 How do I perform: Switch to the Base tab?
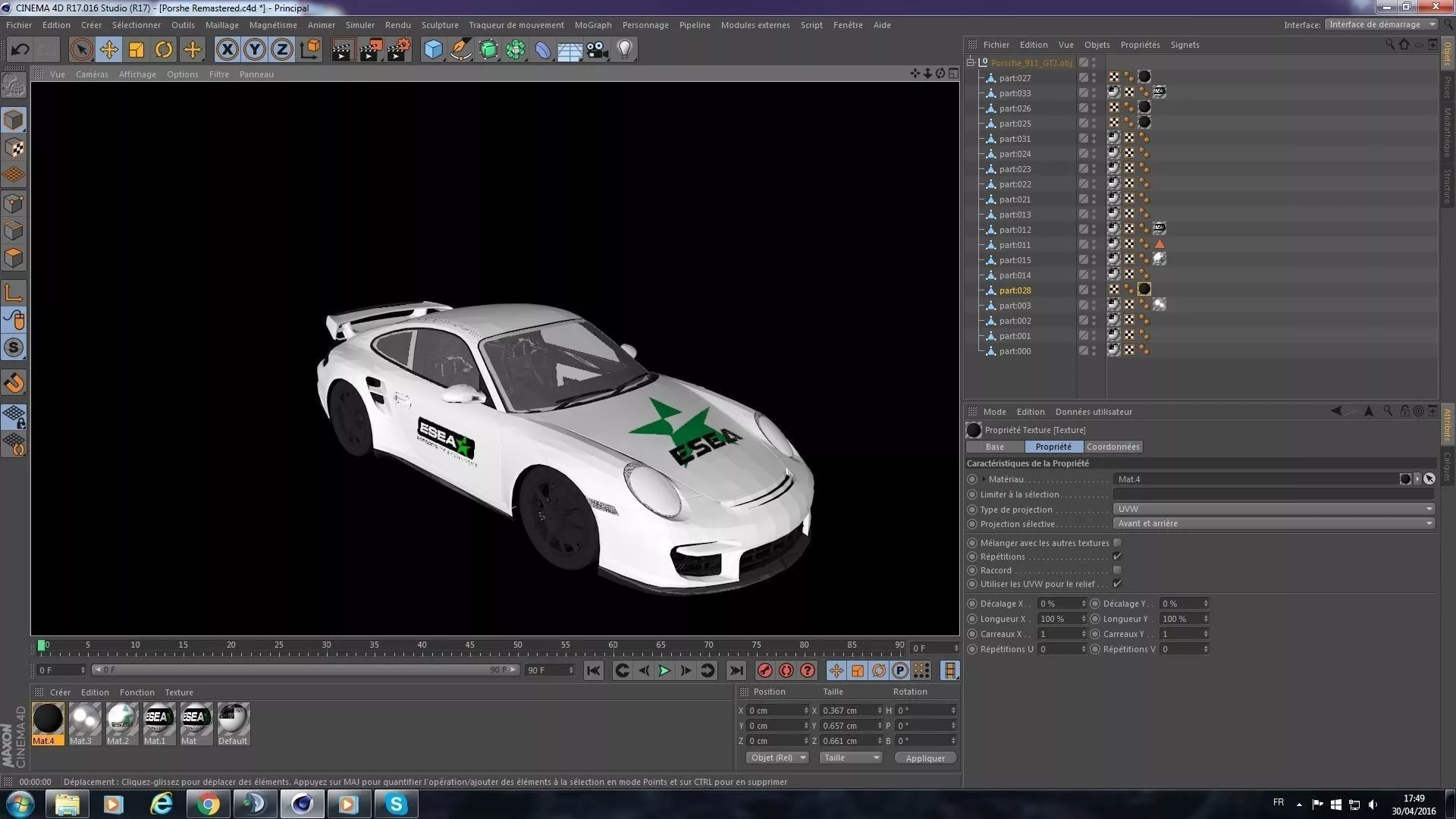click(x=994, y=447)
